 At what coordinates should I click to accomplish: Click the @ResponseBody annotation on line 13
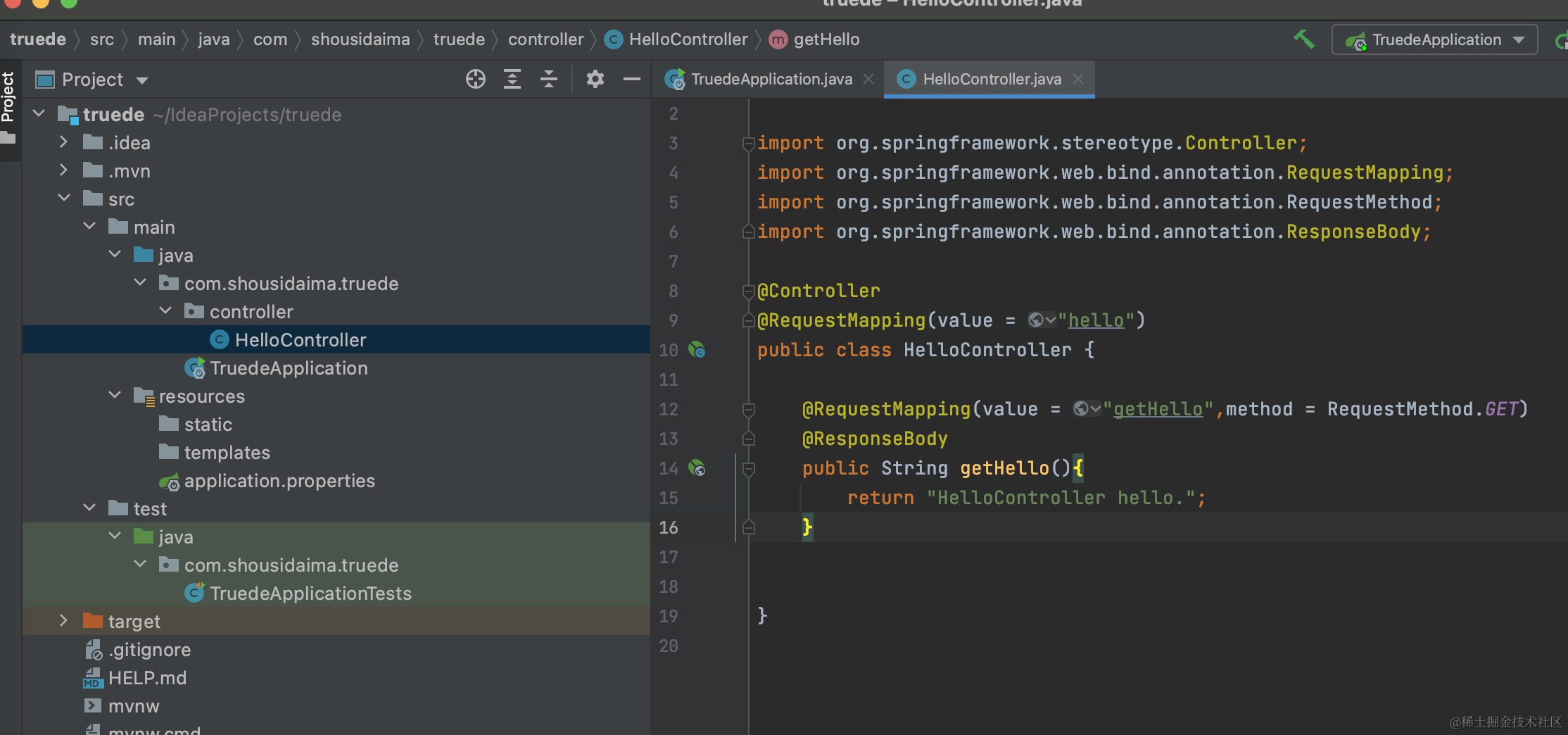pos(875,439)
